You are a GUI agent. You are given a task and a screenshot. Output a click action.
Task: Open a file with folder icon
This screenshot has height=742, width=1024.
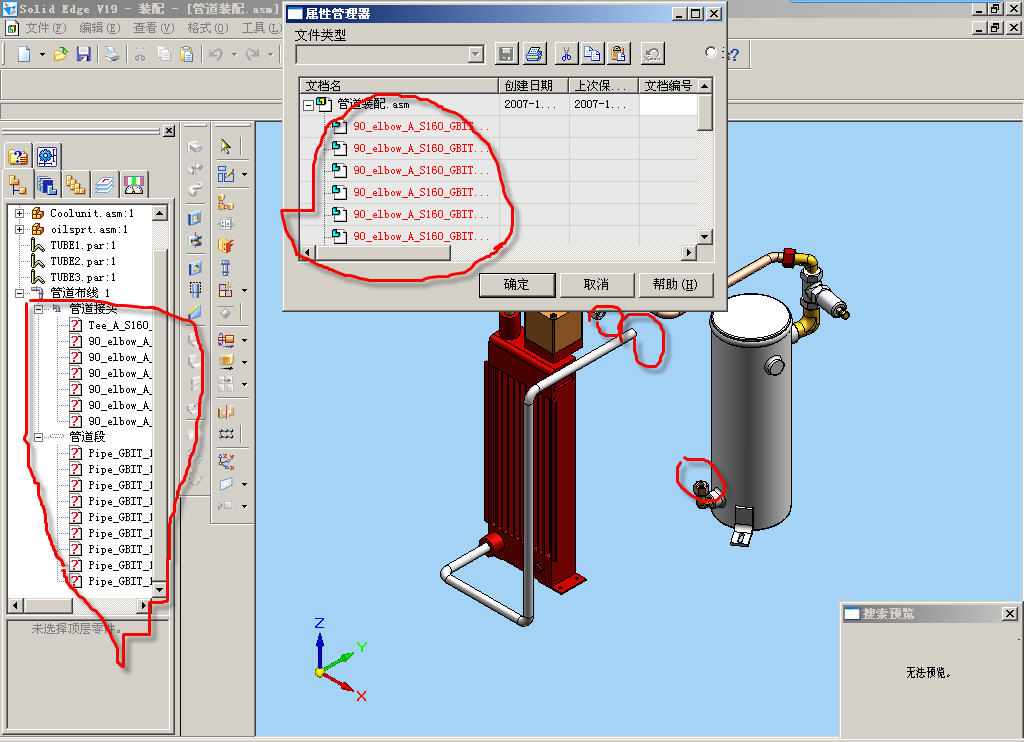[x=61, y=54]
